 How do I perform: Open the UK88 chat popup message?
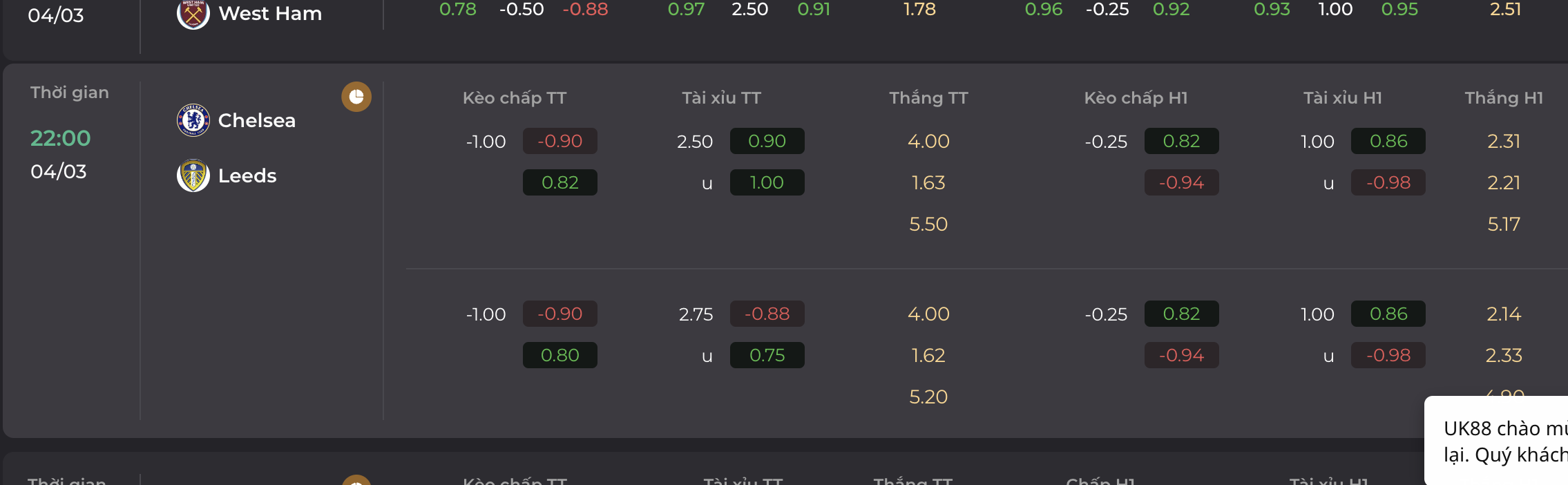(1496, 441)
